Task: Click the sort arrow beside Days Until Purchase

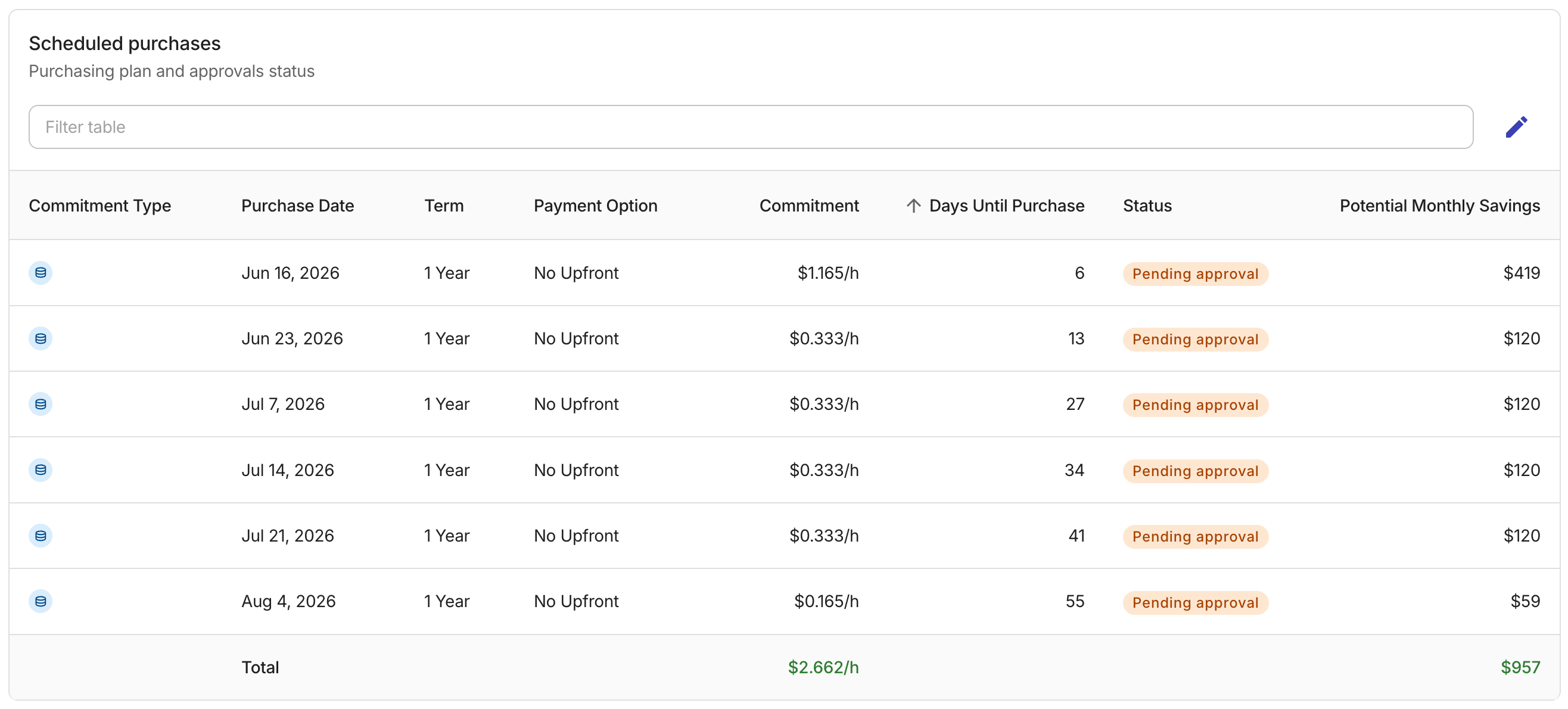Action: click(x=913, y=206)
